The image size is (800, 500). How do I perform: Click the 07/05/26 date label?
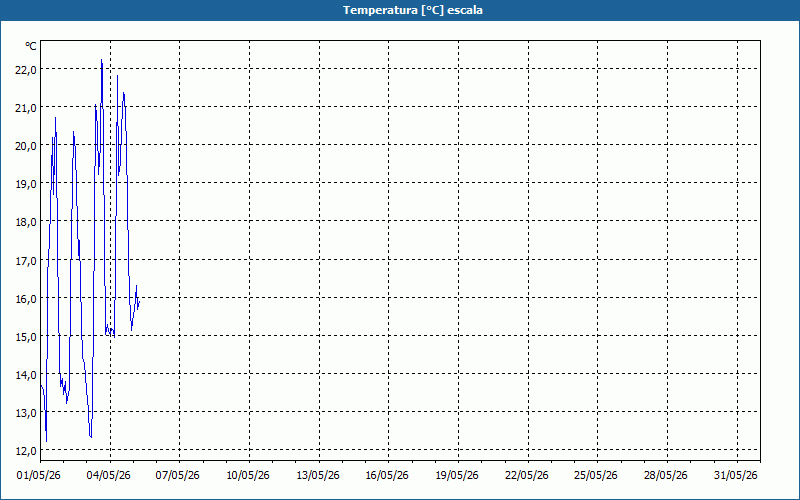point(178,476)
